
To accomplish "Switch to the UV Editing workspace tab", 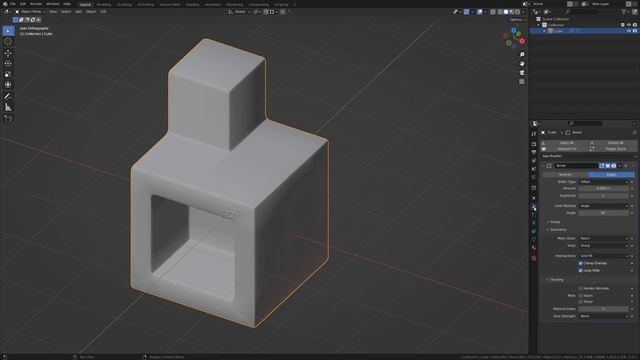I will tap(145, 4).
